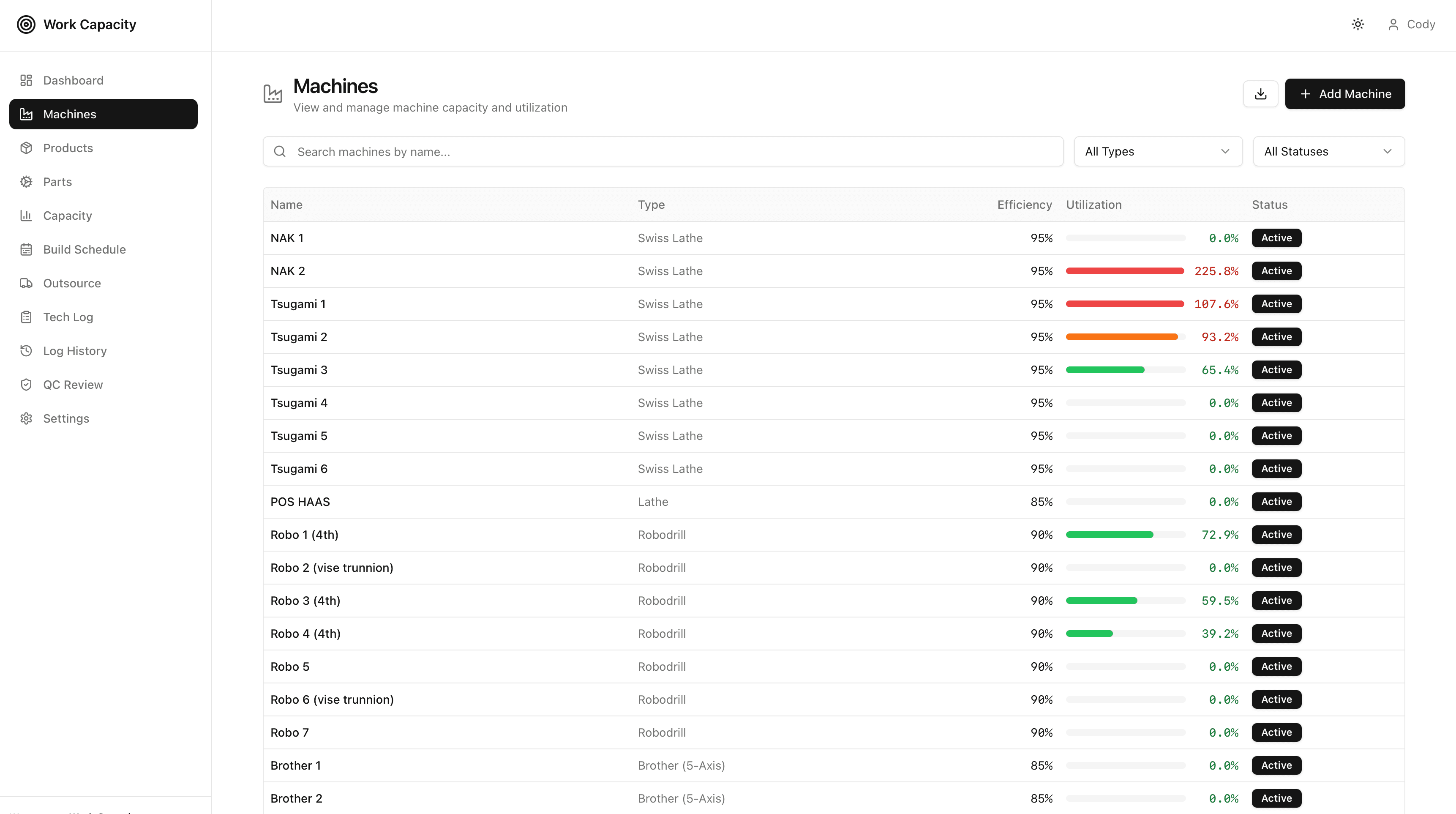The width and height of the screenshot is (1456, 814).
Task: Click the Machines factory icon in sidebar
Action: (26, 114)
